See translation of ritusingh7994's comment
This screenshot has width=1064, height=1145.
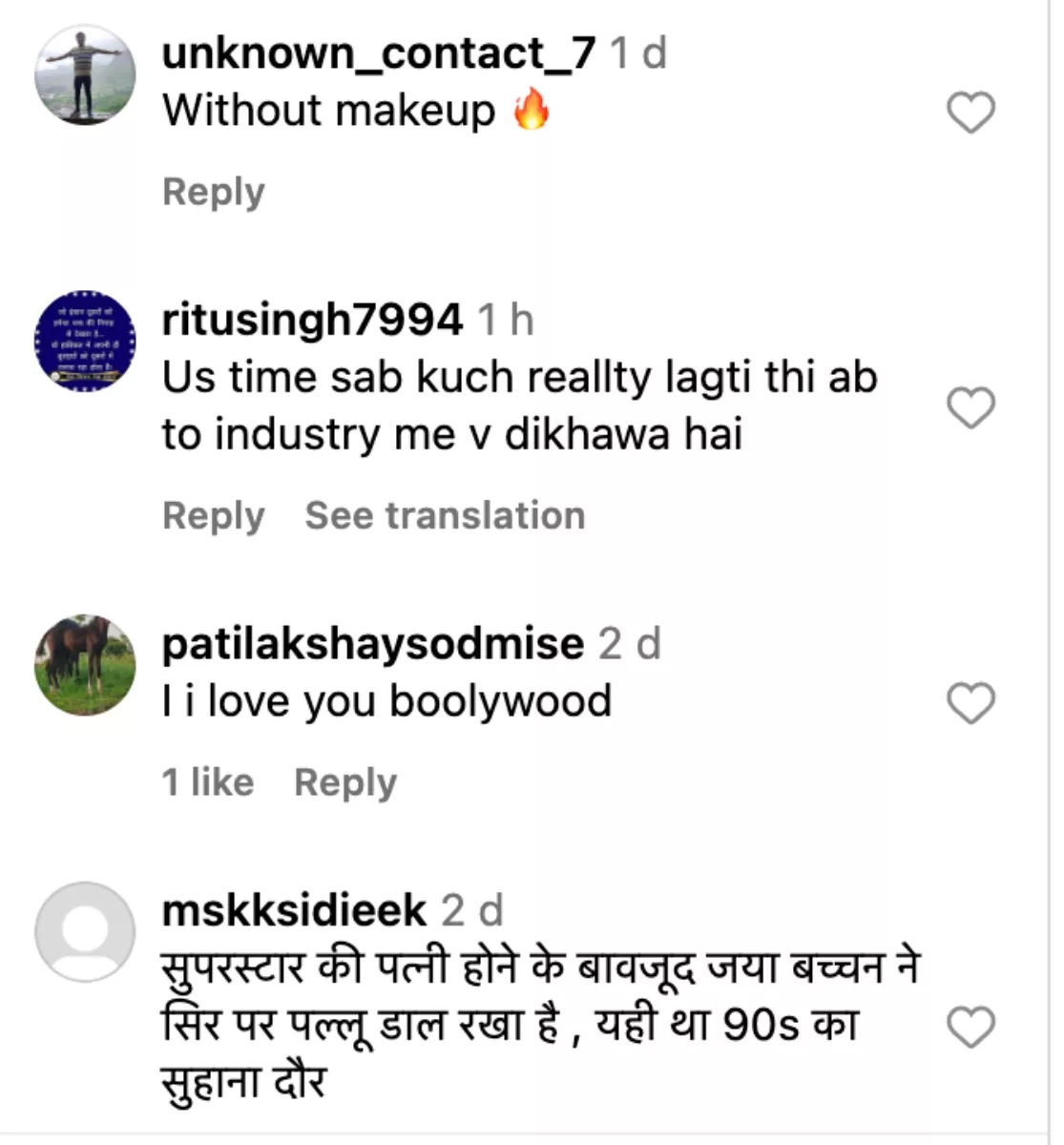click(445, 516)
